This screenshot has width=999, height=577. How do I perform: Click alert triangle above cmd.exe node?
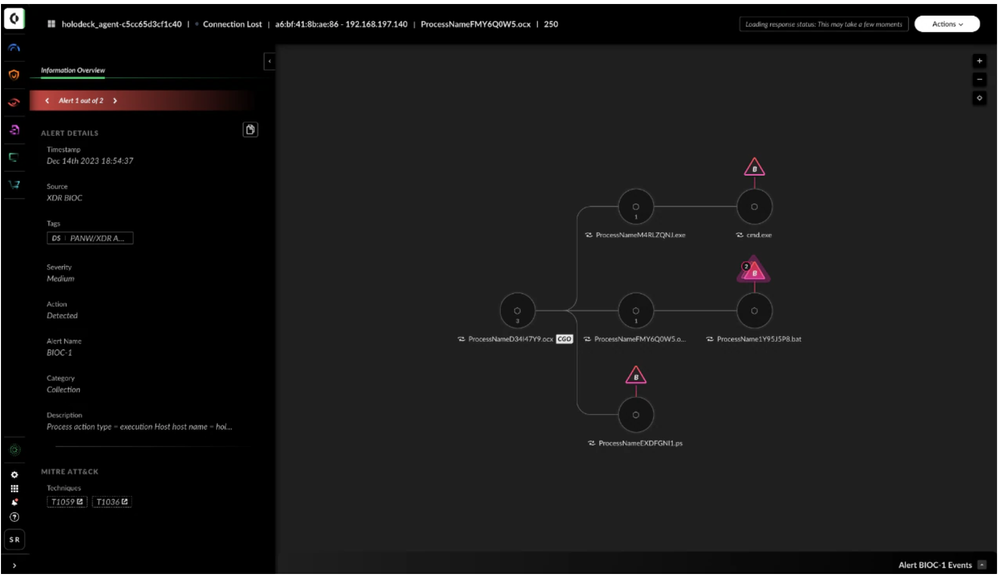pos(754,168)
